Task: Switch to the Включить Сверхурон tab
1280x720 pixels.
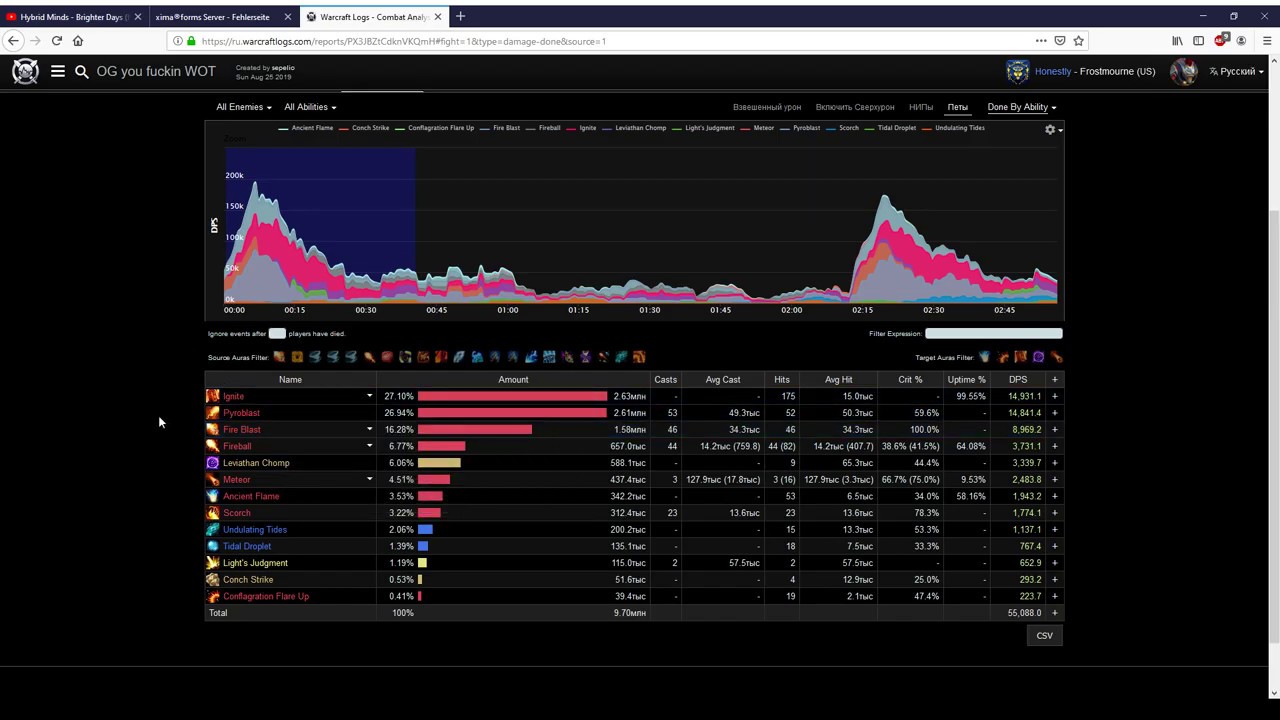Action: click(855, 107)
